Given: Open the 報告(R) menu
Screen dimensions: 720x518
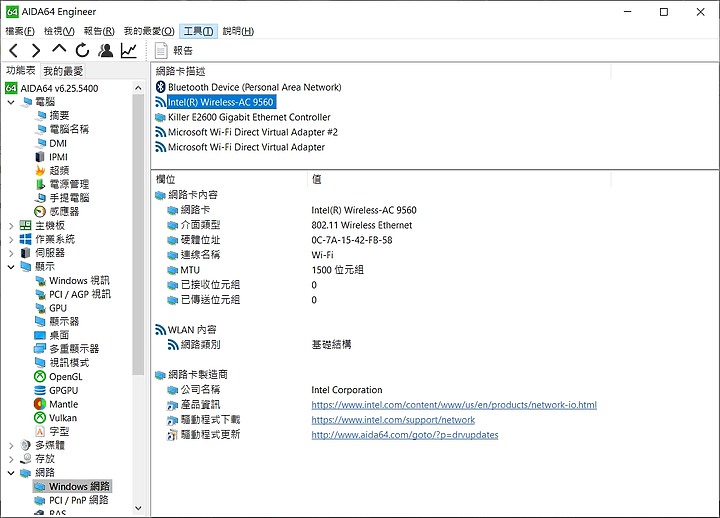Looking at the screenshot, I should pos(99,31).
